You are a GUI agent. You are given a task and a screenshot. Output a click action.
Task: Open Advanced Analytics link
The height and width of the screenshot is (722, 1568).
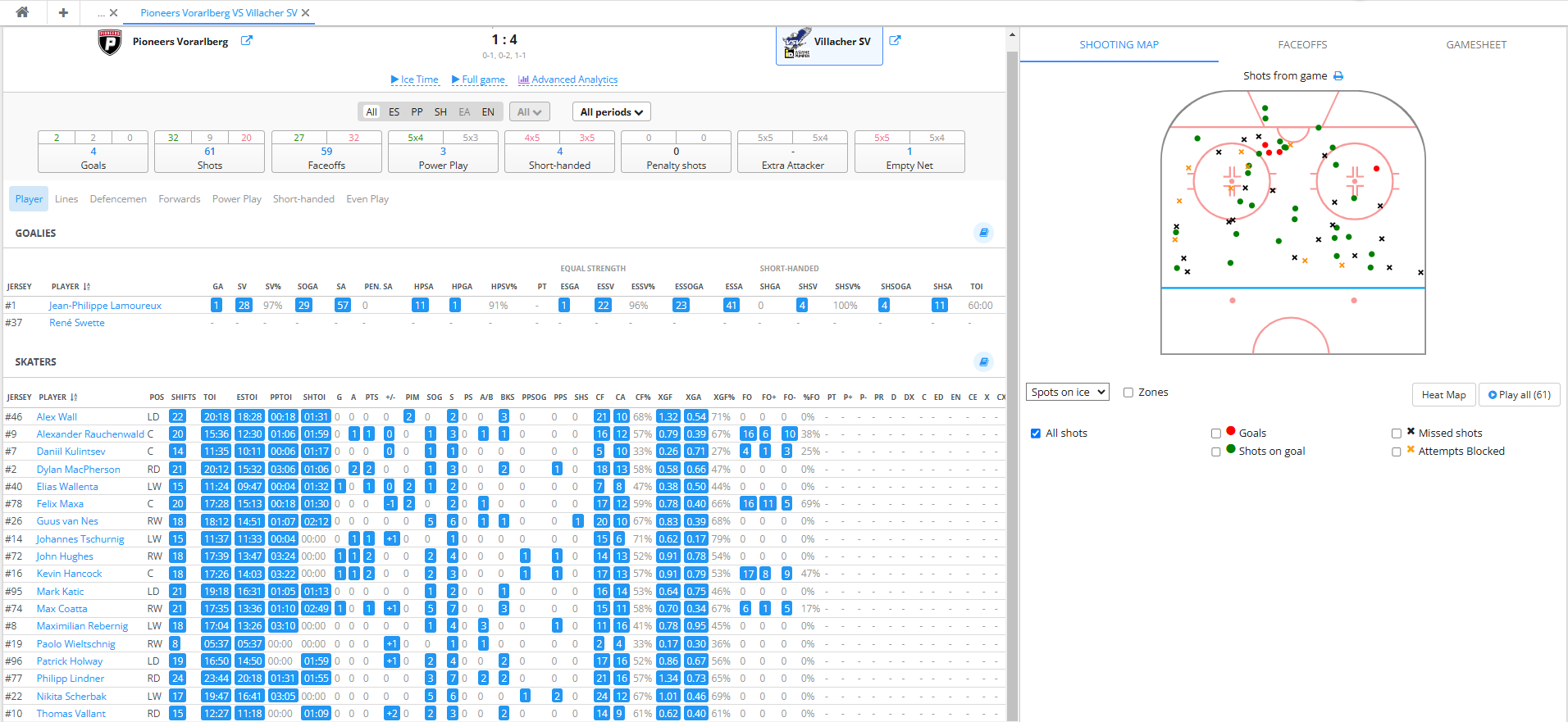568,79
